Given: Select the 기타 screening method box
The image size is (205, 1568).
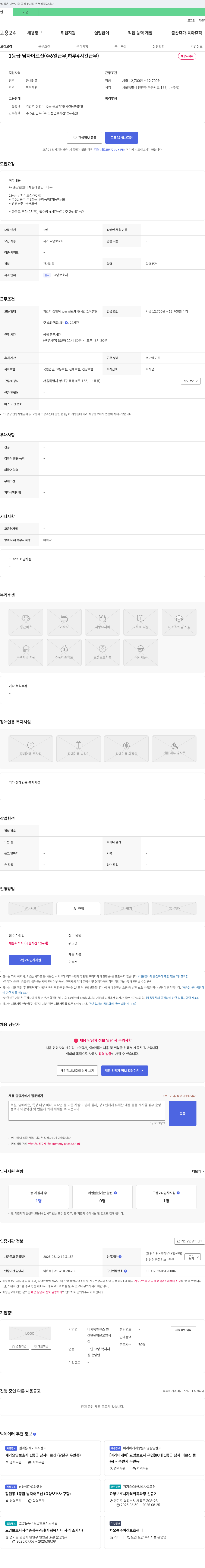Looking at the screenshot, I should [x=174, y=909].
